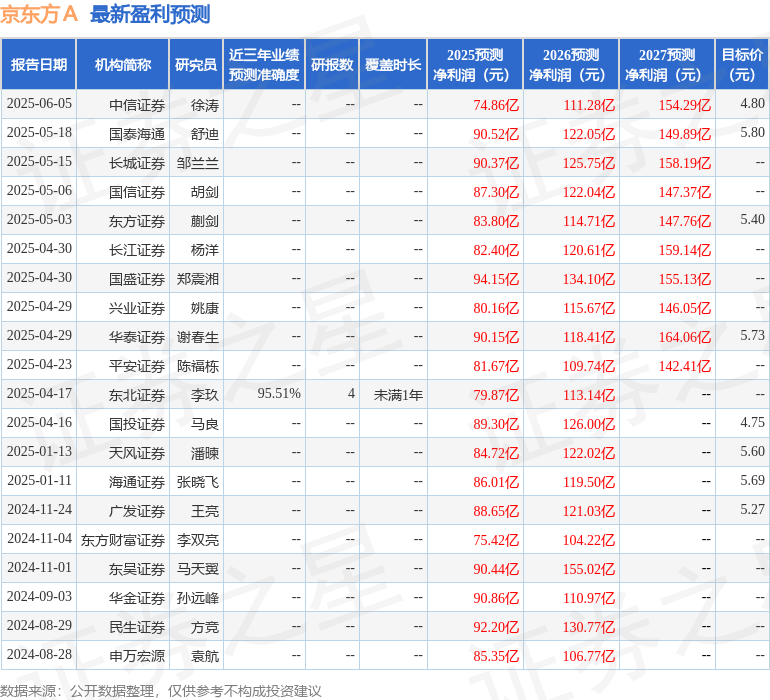Click analyst name 徐涛

click(205, 105)
